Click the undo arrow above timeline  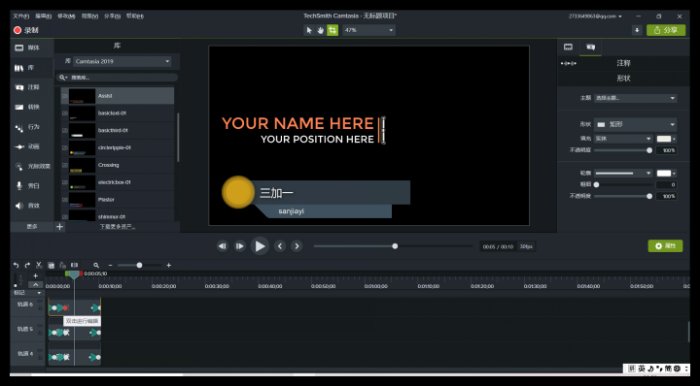click(x=16, y=265)
